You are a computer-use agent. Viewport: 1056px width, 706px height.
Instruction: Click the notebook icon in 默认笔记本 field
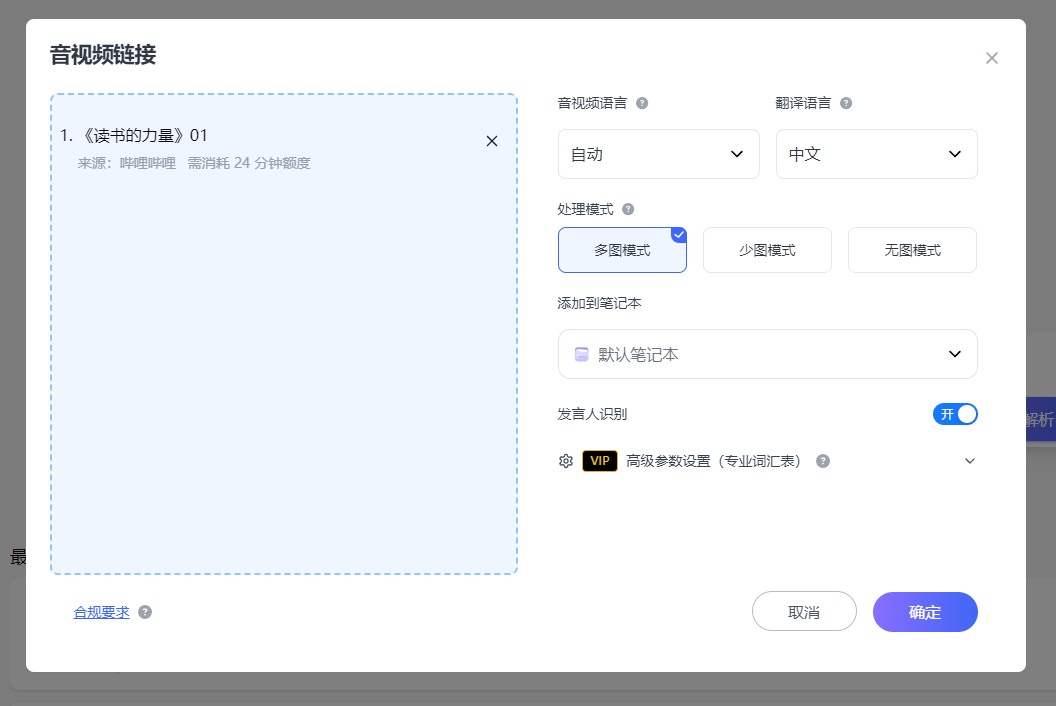pos(582,354)
